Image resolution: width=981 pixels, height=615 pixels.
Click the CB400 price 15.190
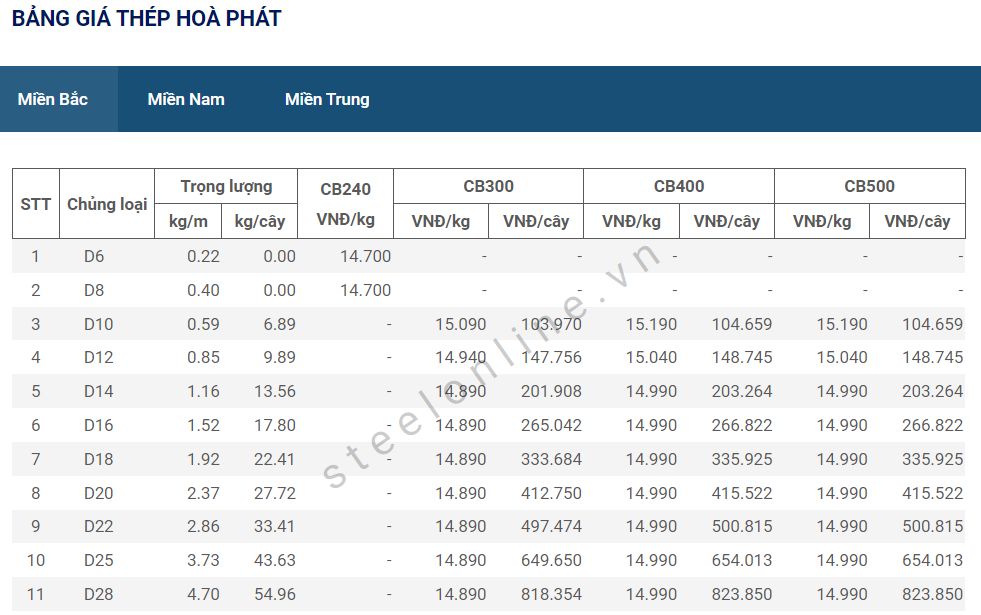tap(651, 324)
